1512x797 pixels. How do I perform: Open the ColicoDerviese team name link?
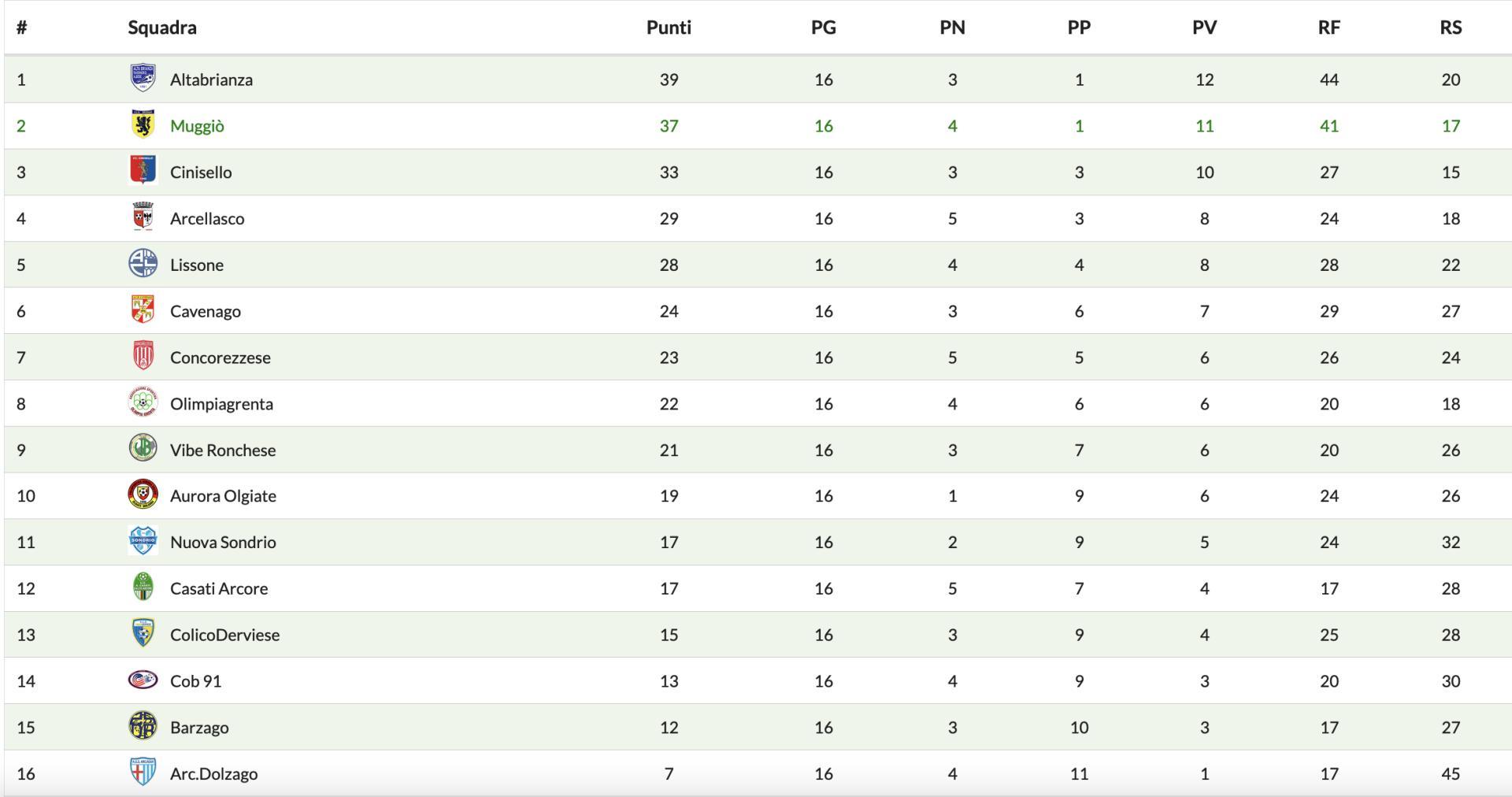point(224,635)
